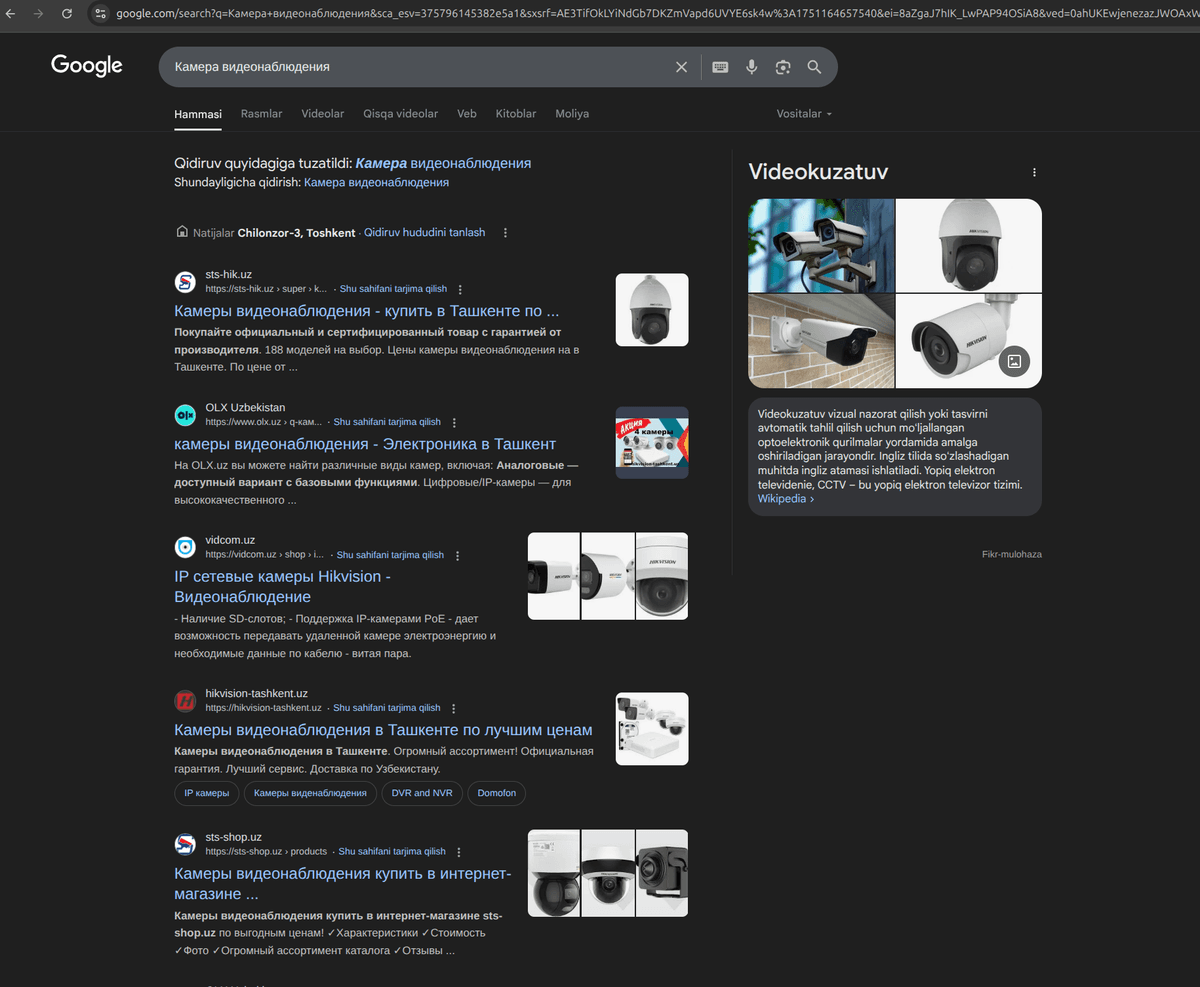Viewport: 1200px width, 987px height.
Task: Start voice search with microphone icon
Action: click(x=751, y=67)
